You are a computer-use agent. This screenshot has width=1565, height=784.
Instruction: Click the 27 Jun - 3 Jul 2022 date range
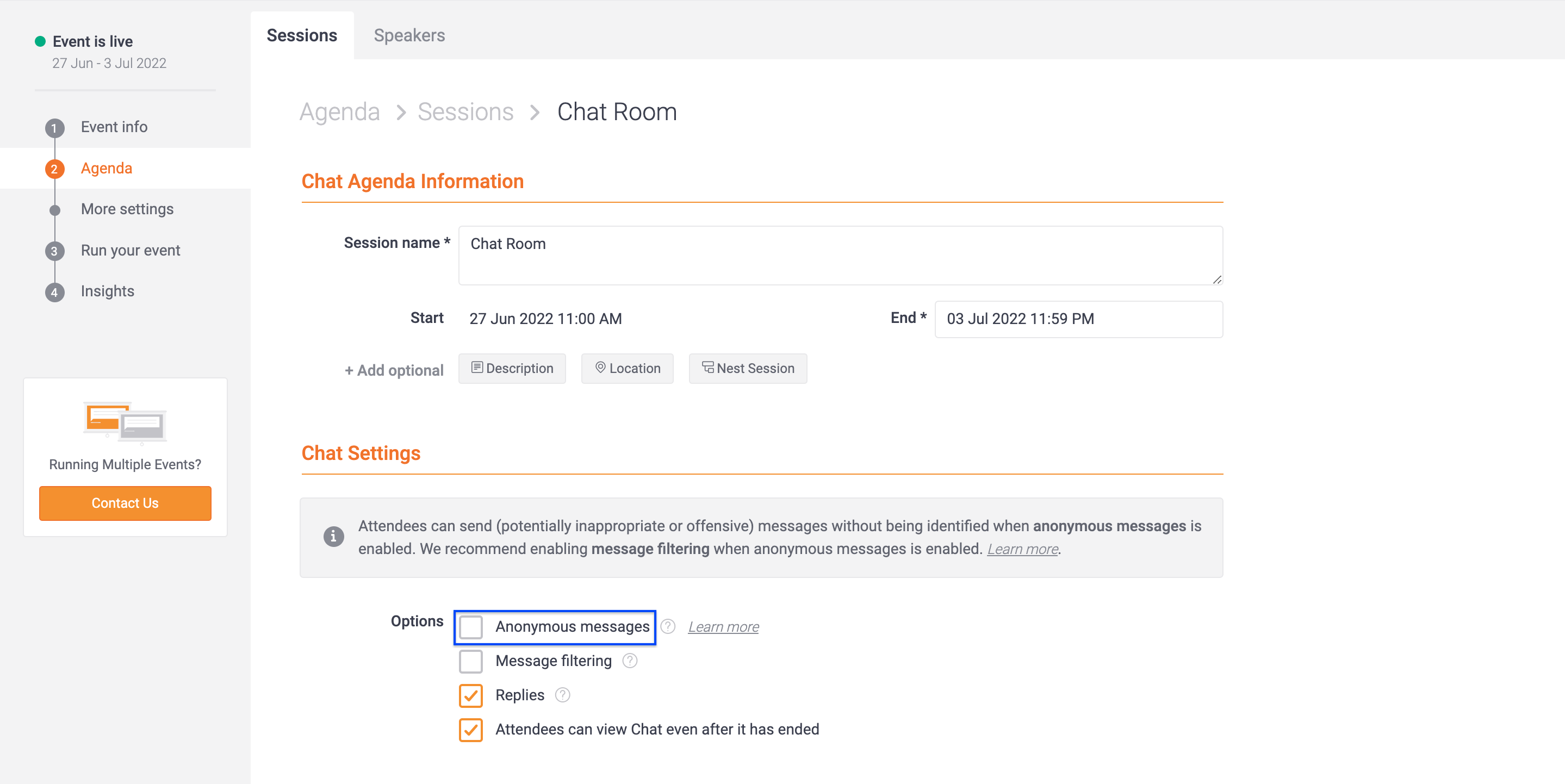[x=109, y=63]
